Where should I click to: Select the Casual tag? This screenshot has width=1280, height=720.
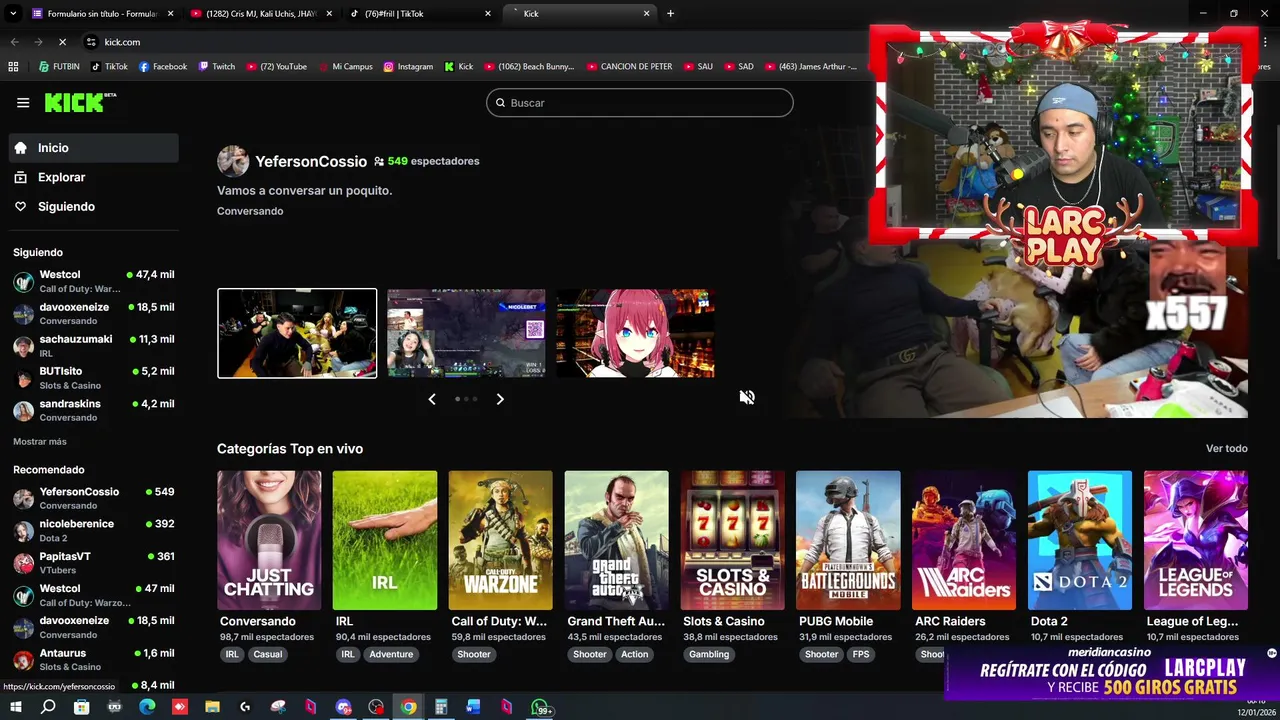click(x=267, y=654)
